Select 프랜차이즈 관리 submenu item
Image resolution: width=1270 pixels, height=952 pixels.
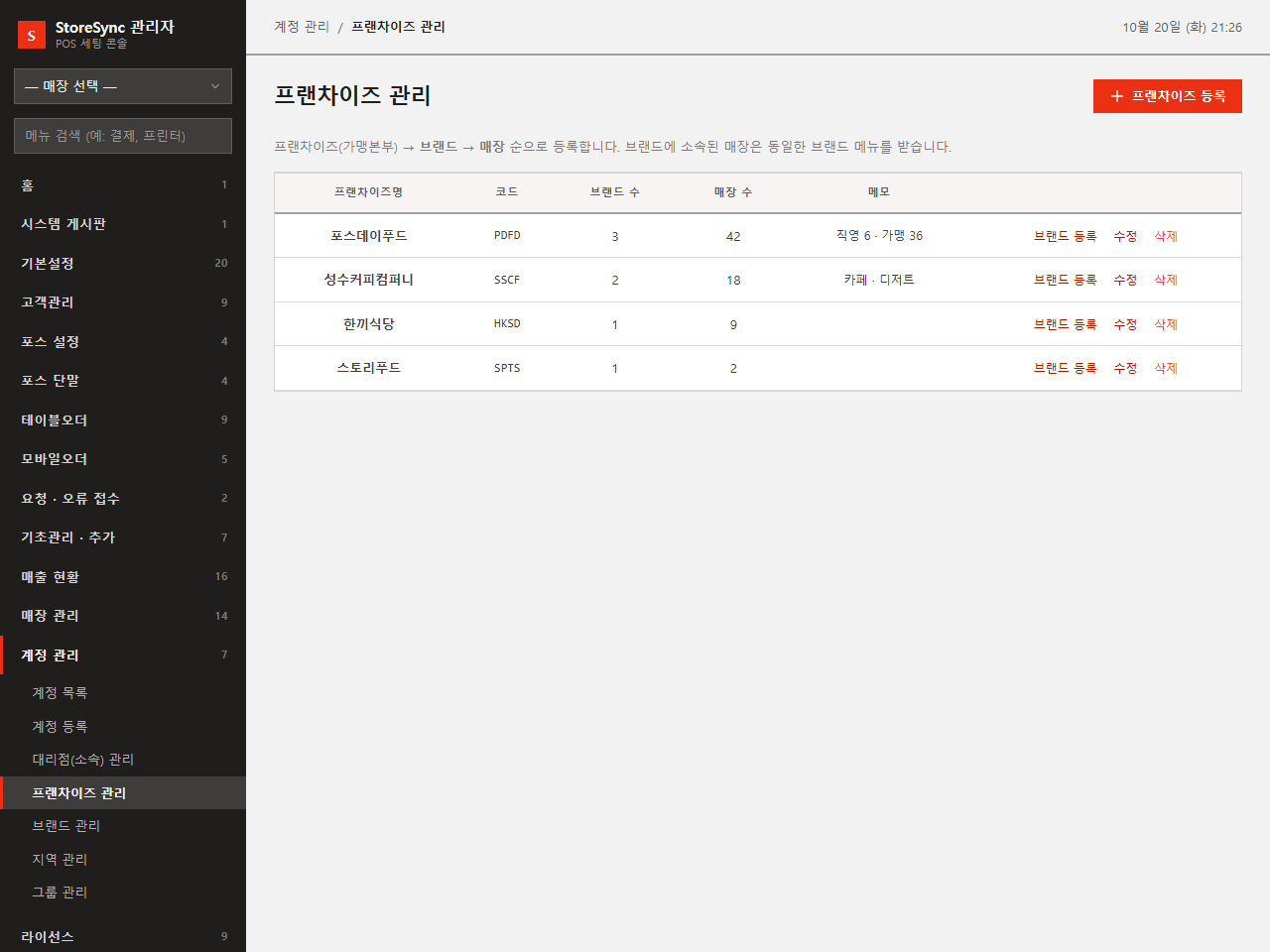tap(123, 793)
